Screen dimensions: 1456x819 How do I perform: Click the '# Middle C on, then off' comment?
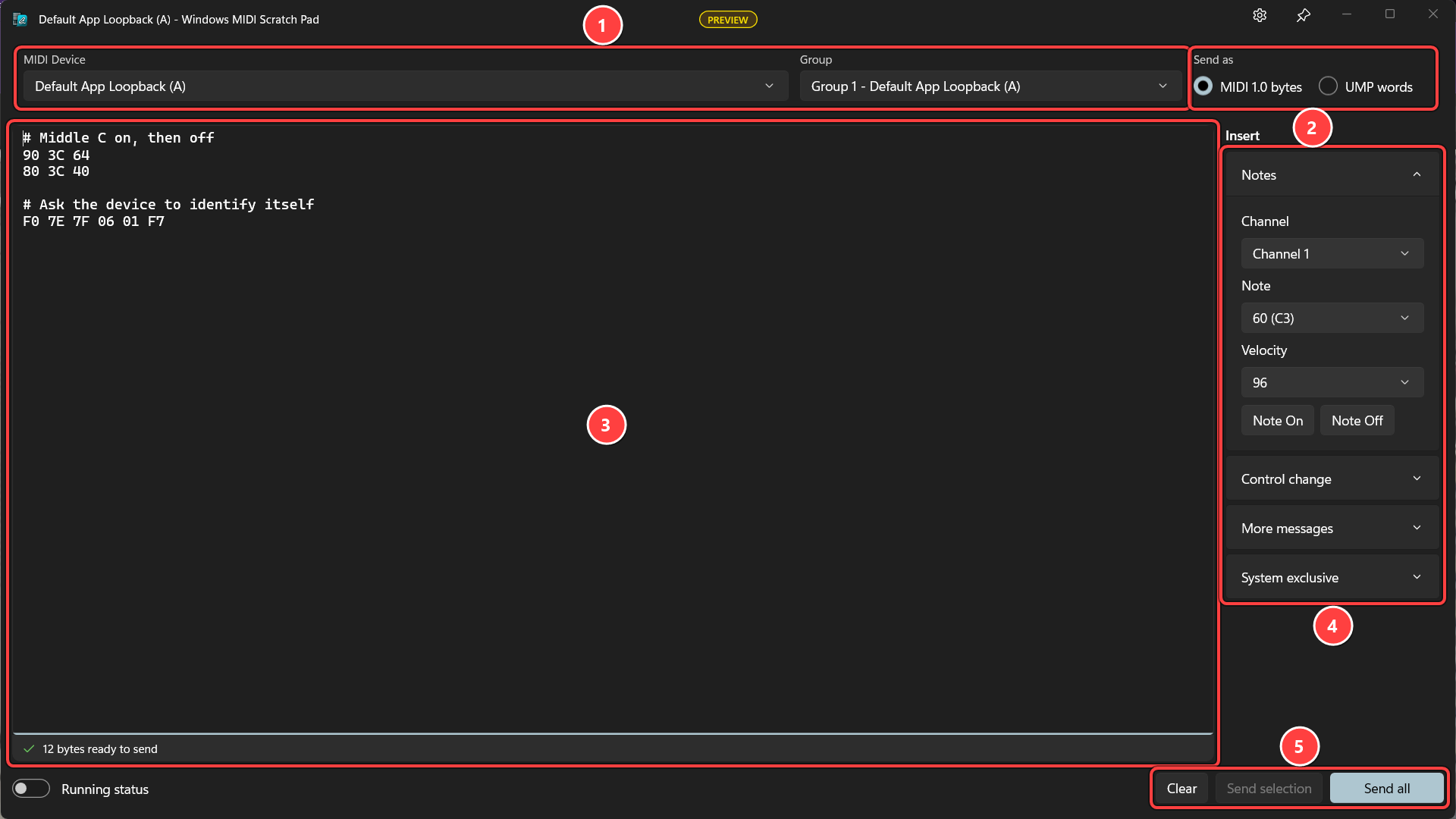tap(118, 138)
